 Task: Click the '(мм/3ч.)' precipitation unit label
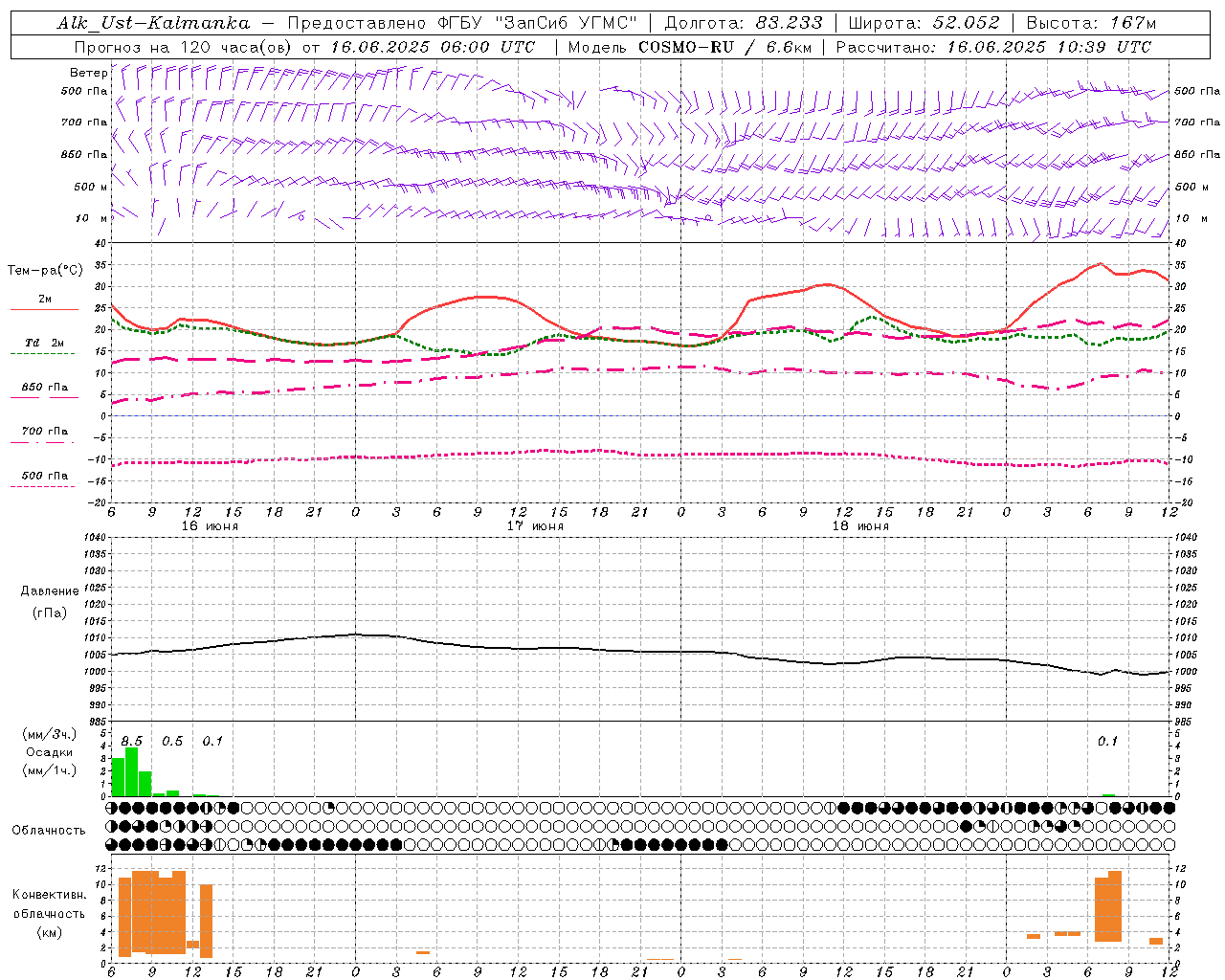click(49, 734)
